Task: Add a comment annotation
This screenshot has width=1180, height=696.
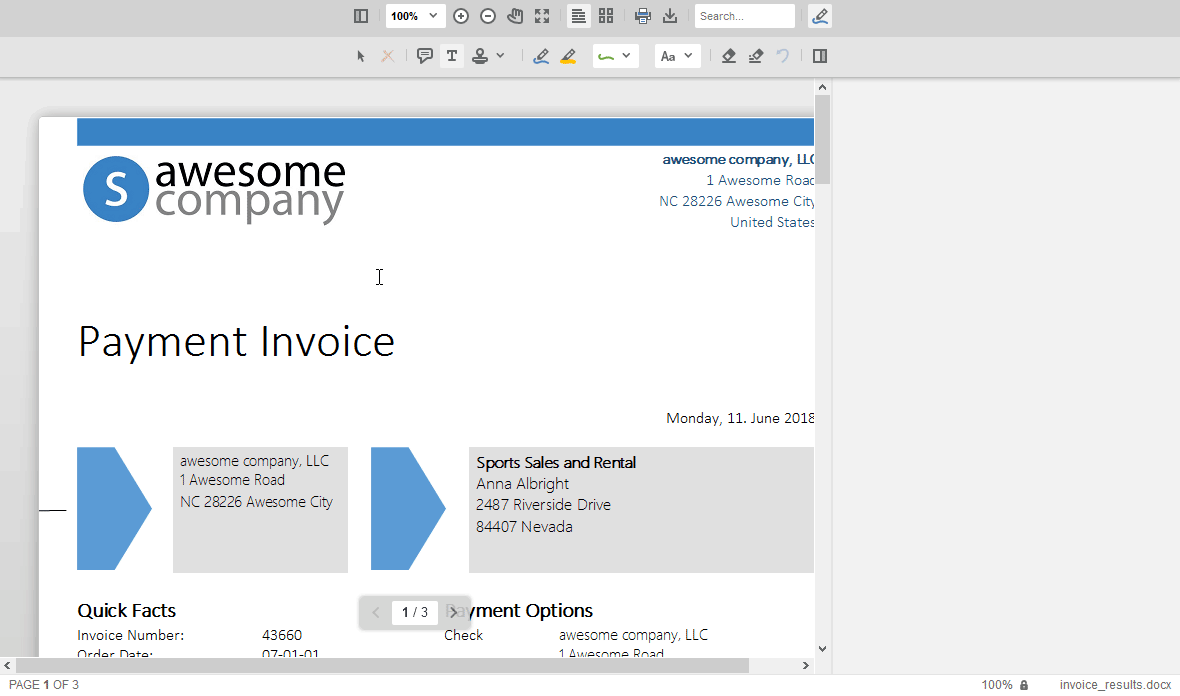Action: (424, 56)
